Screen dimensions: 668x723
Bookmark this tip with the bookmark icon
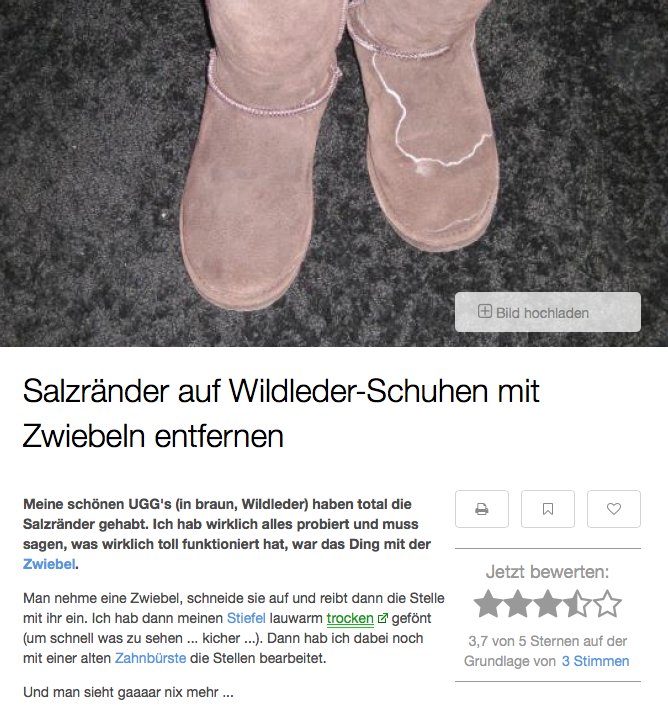point(548,509)
